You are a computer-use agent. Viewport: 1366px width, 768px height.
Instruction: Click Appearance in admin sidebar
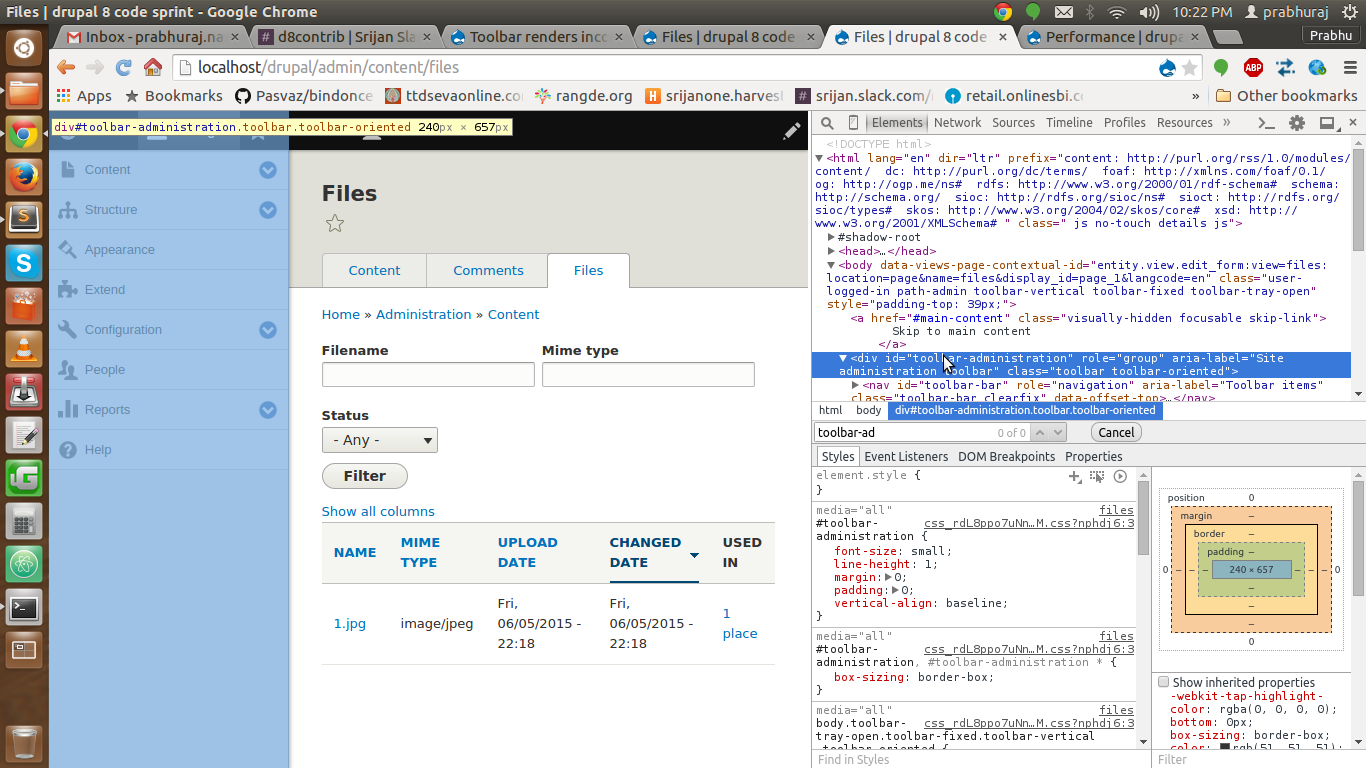pos(120,250)
